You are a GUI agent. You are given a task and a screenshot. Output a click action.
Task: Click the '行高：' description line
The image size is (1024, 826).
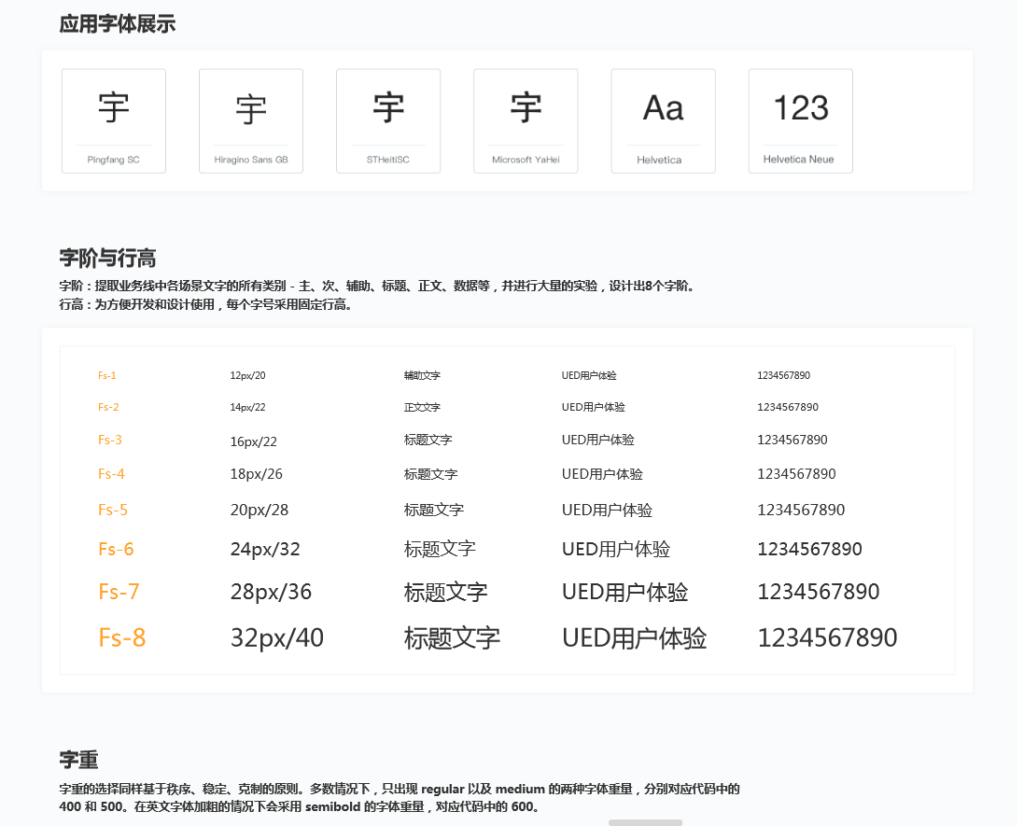pyautogui.click(x=206, y=304)
